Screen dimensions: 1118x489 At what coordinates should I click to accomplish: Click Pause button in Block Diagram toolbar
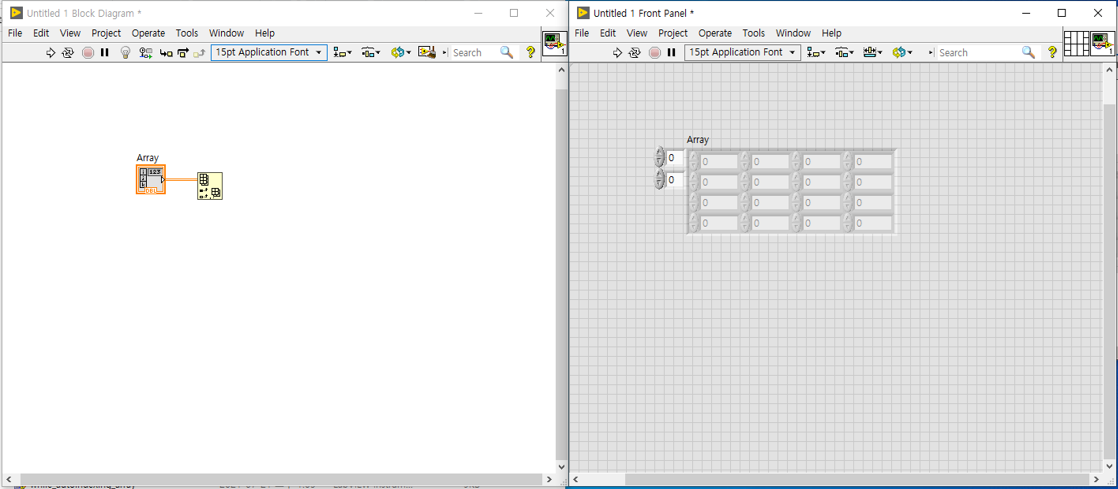(x=105, y=53)
